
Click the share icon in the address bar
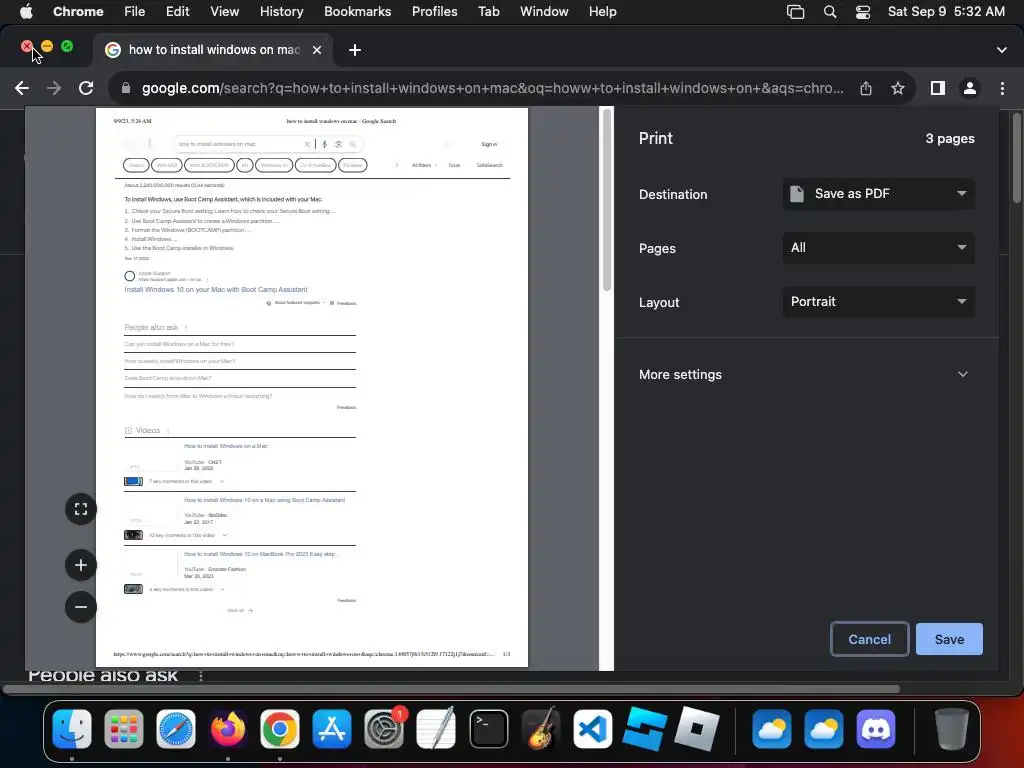point(866,88)
